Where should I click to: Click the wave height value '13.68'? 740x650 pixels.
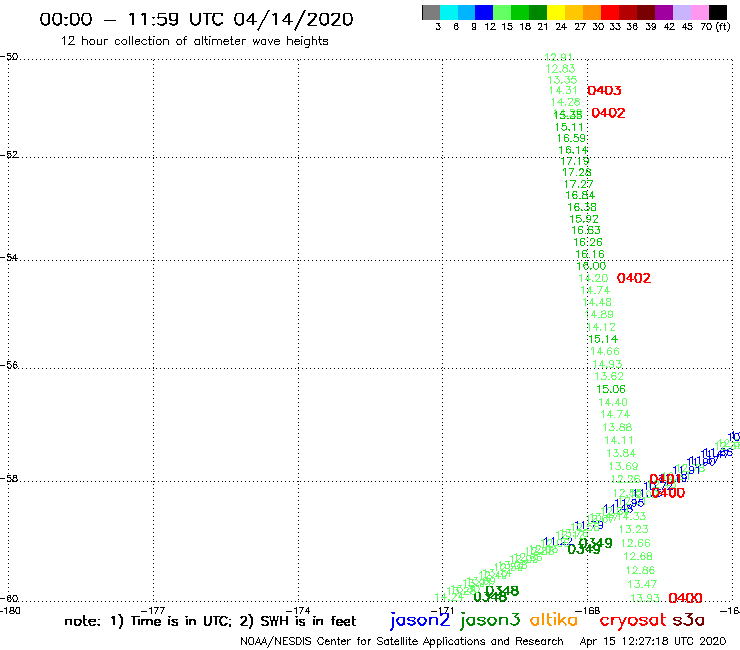click(x=617, y=427)
